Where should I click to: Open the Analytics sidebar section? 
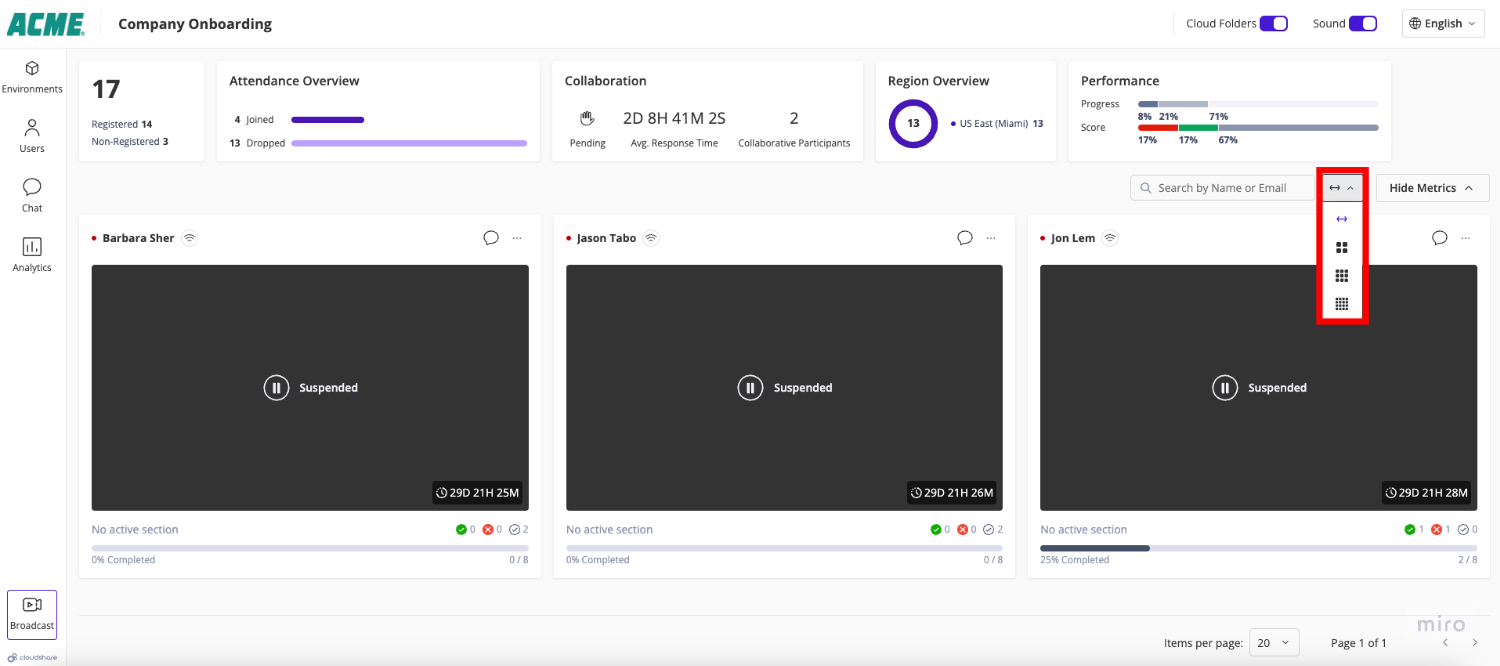[32, 255]
